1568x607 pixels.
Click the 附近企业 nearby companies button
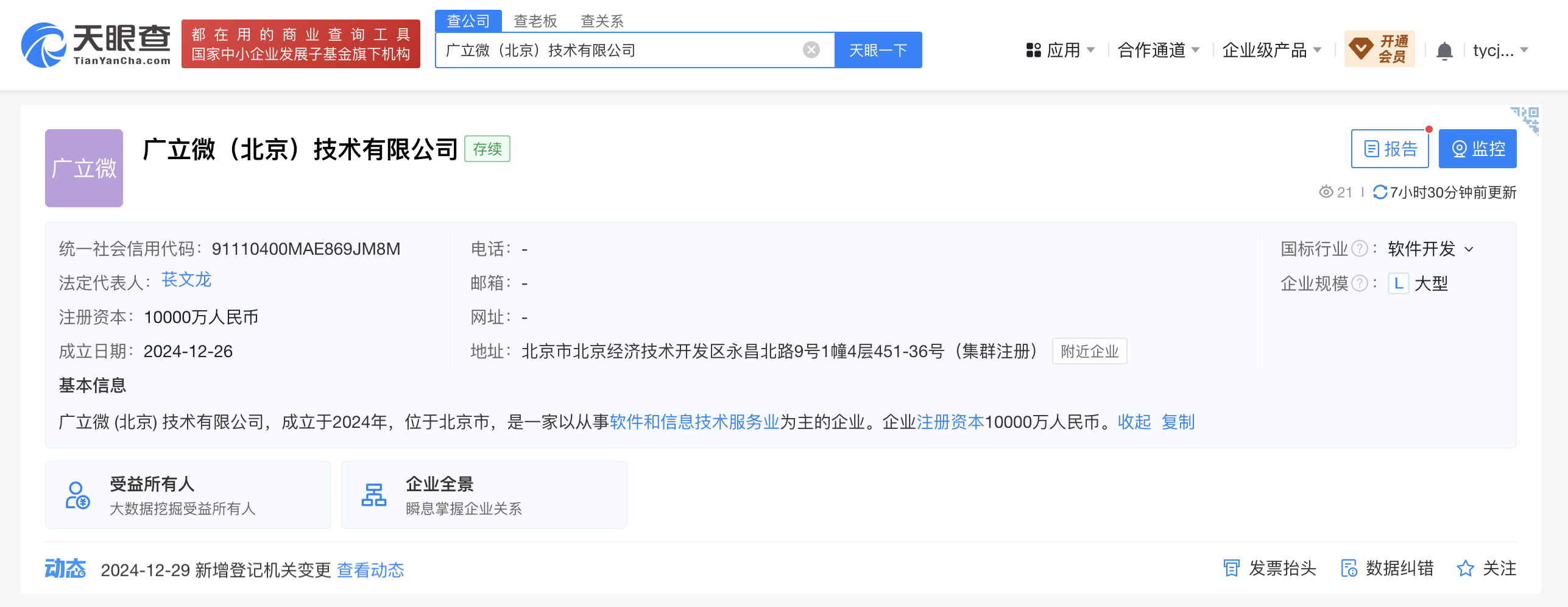coord(1090,351)
